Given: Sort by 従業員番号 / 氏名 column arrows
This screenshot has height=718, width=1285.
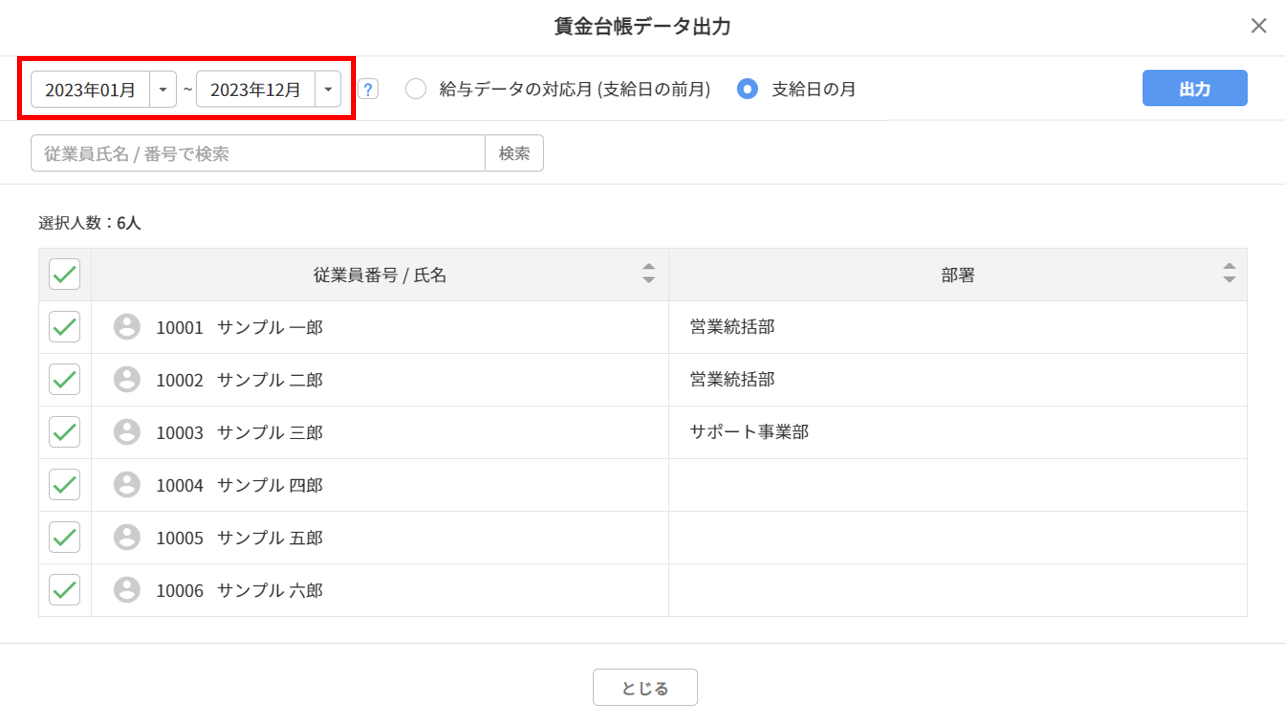Looking at the screenshot, I should point(649,274).
